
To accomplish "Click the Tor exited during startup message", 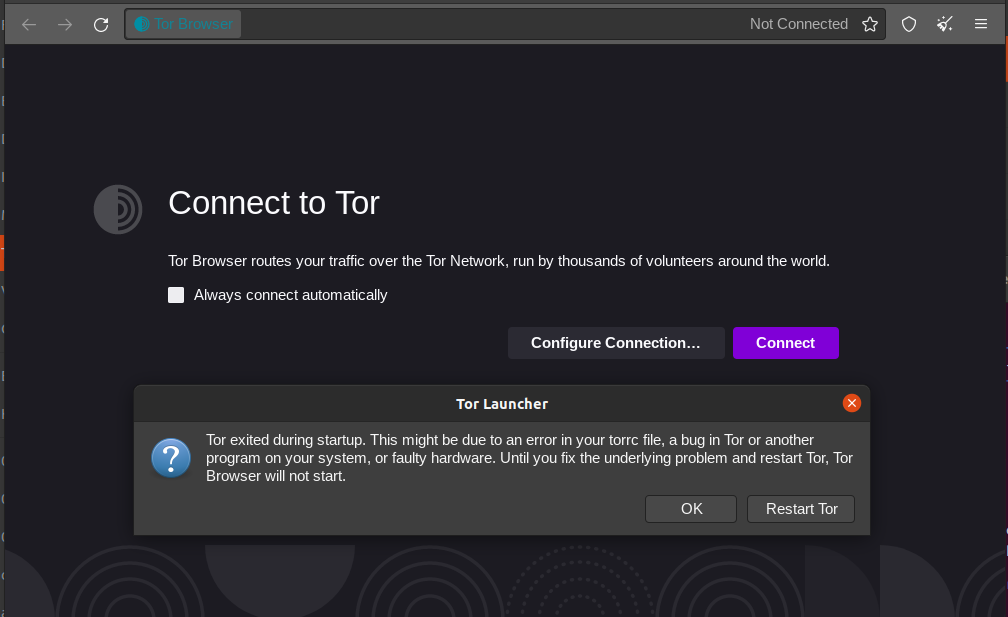I will [528, 458].
